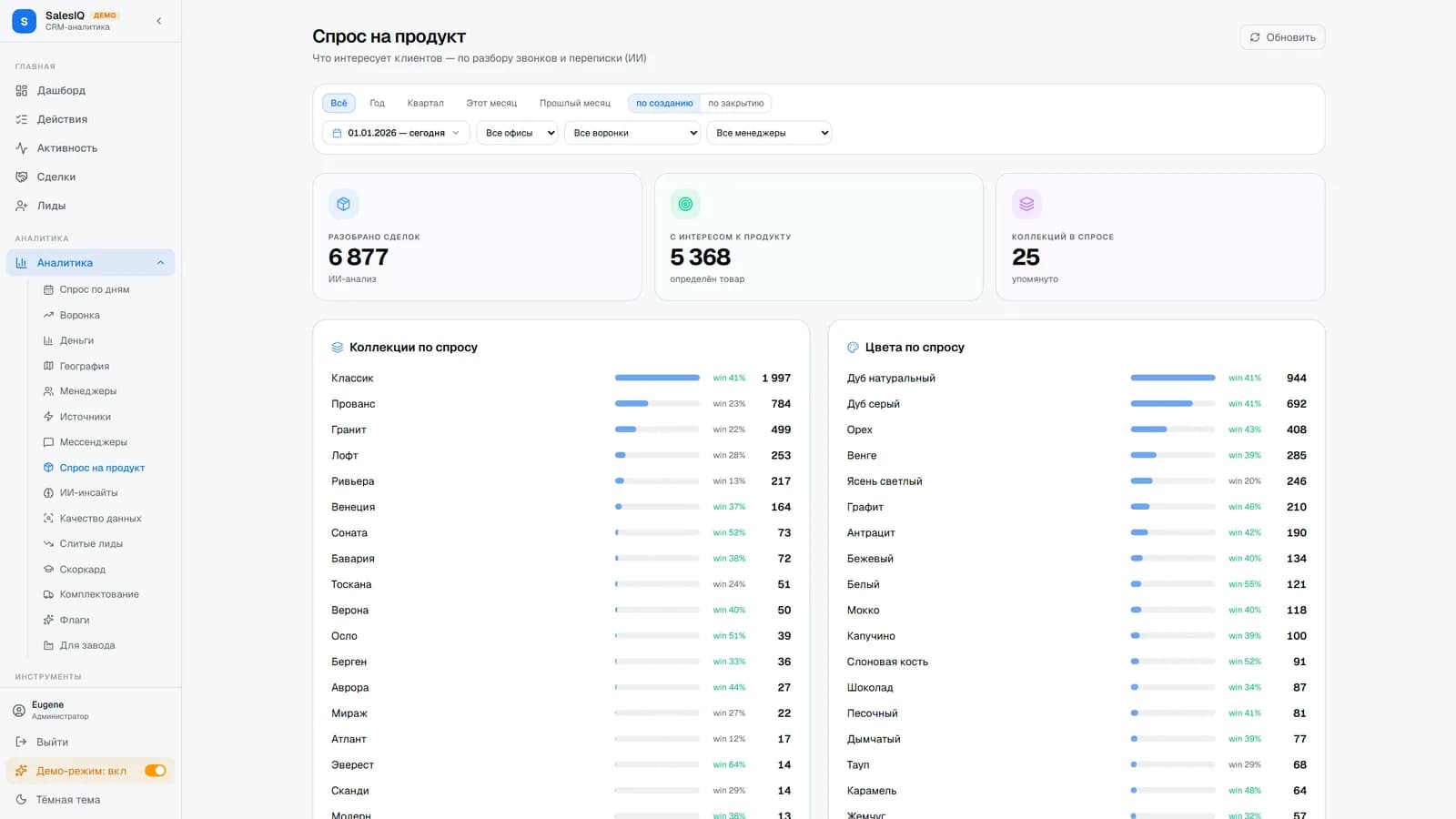The width and height of the screenshot is (1456, 819).
Task: Open the Все офисы dropdown
Action: coord(517,133)
